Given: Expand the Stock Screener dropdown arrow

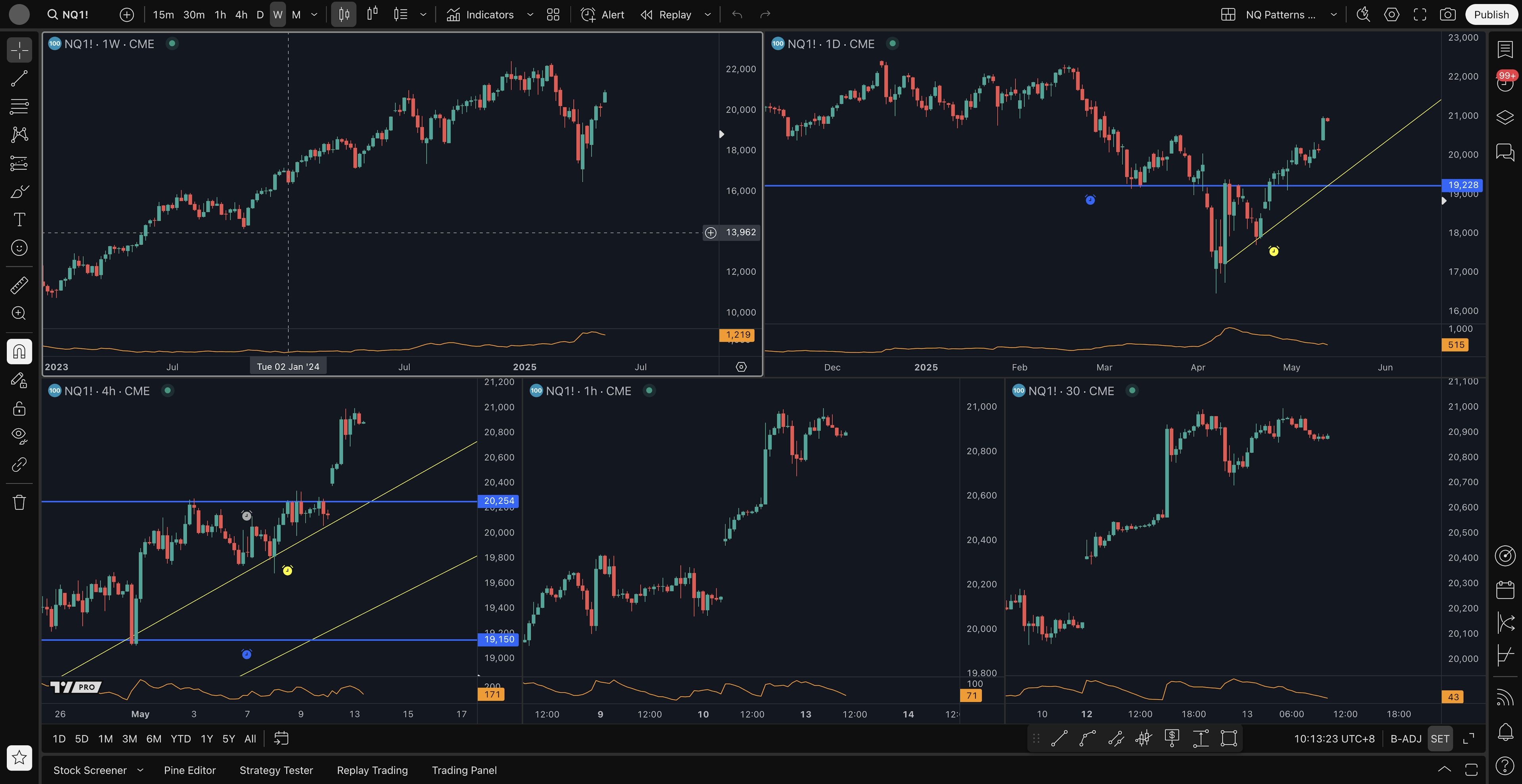Looking at the screenshot, I should (x=141, y=770).
